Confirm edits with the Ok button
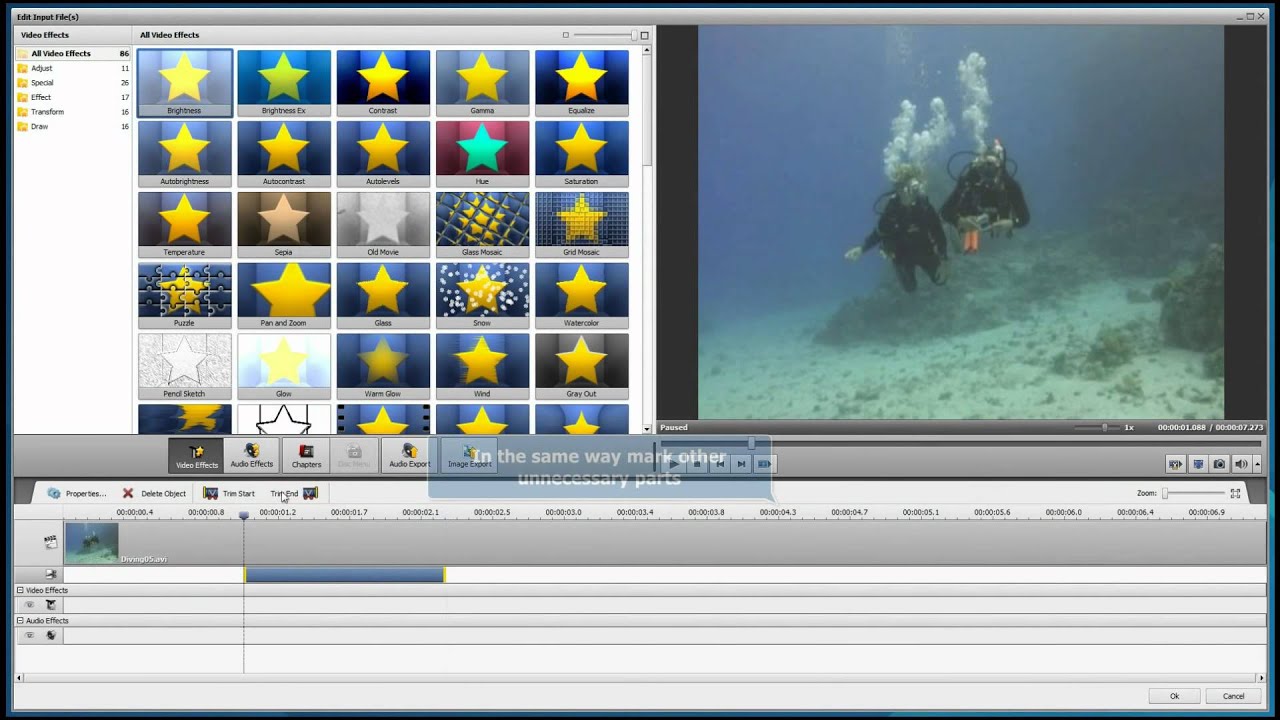 [x=1174, y=696]
